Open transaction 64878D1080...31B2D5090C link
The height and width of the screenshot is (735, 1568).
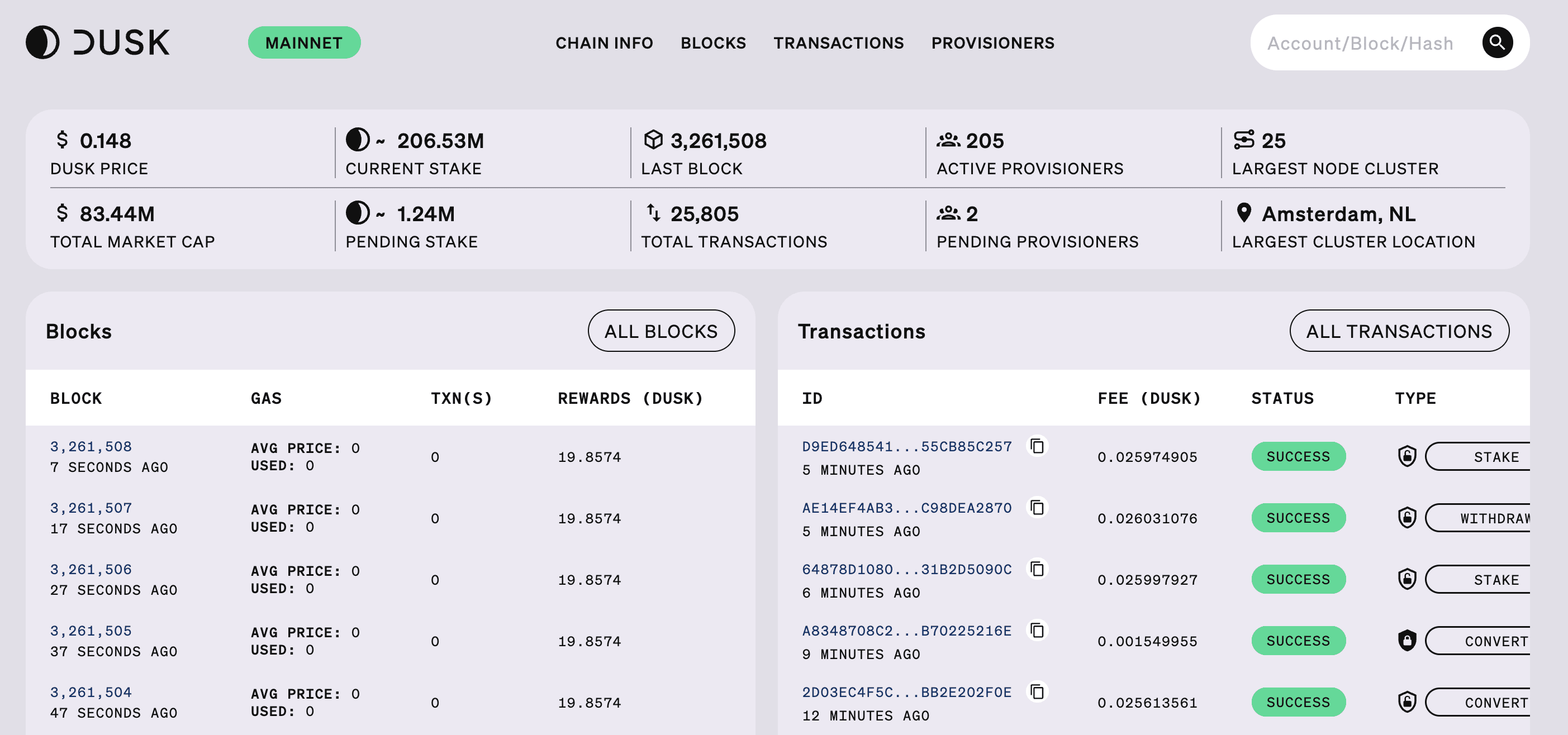tap(906, 570)
